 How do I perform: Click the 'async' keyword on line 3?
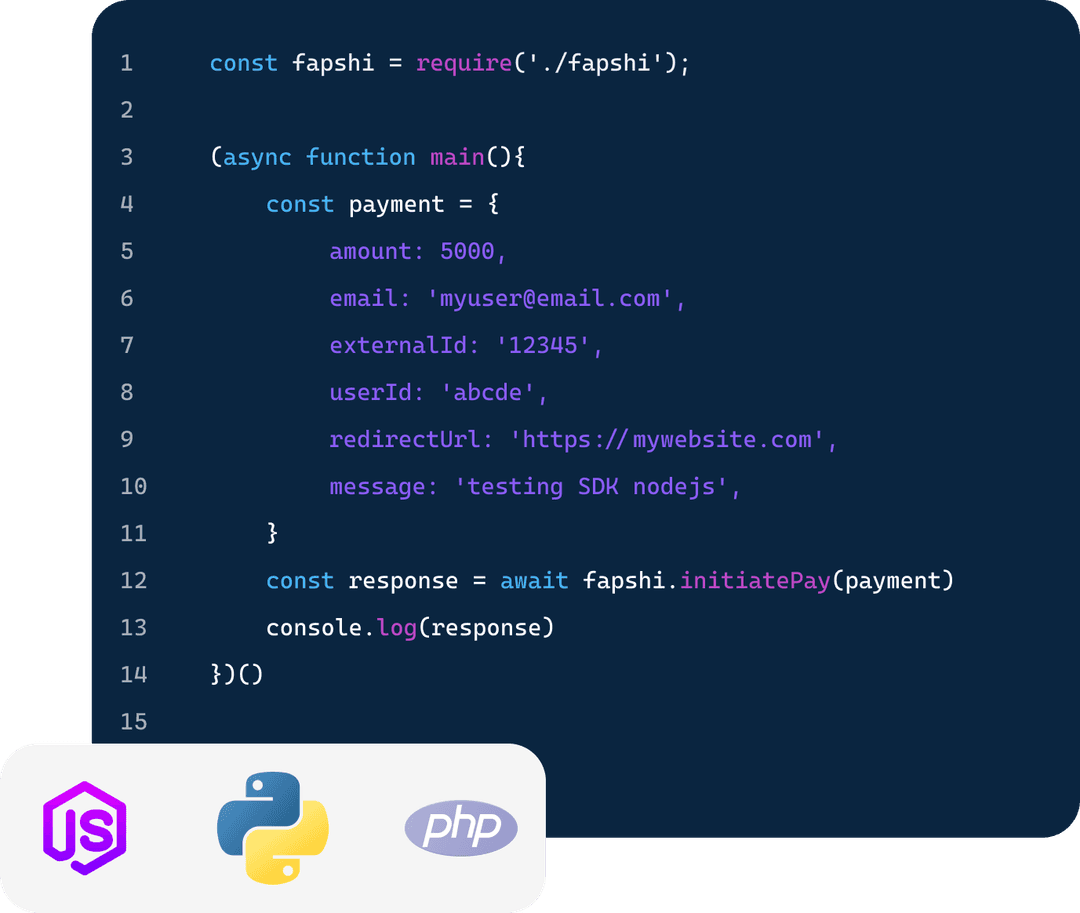tap(257, 157)
